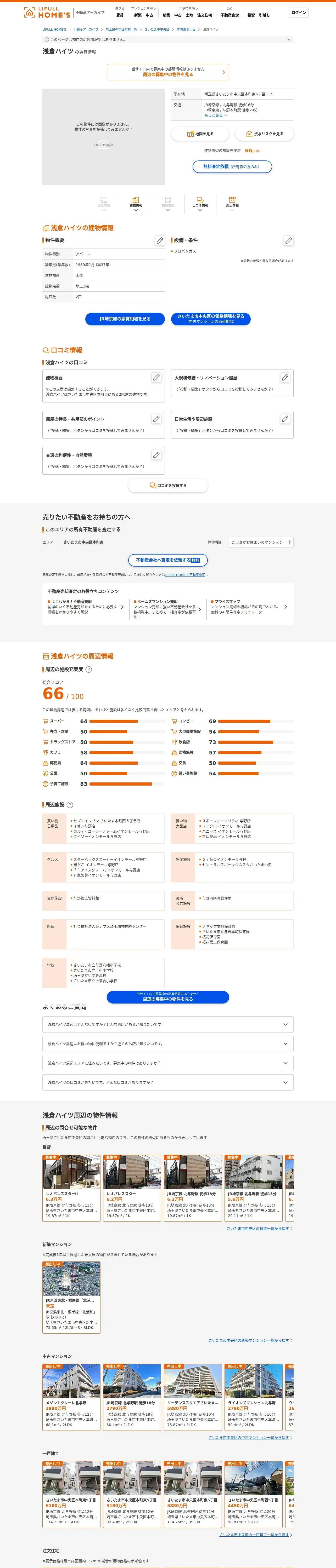
Task: Click floating 周辺の募集中の物件を見る blue button
Action: (x=168, y=997)
